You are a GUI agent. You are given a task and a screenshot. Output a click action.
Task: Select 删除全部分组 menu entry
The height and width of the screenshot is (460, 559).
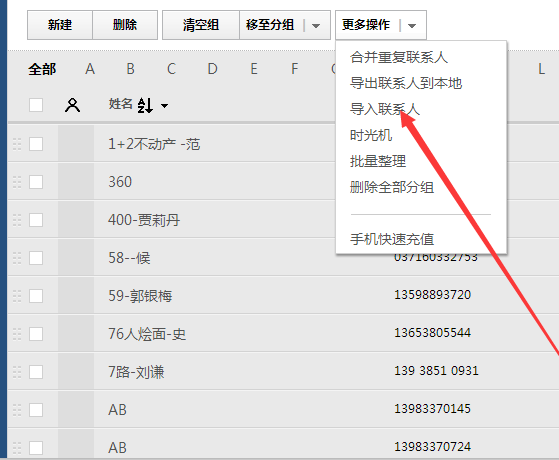[x=392, y=187]
